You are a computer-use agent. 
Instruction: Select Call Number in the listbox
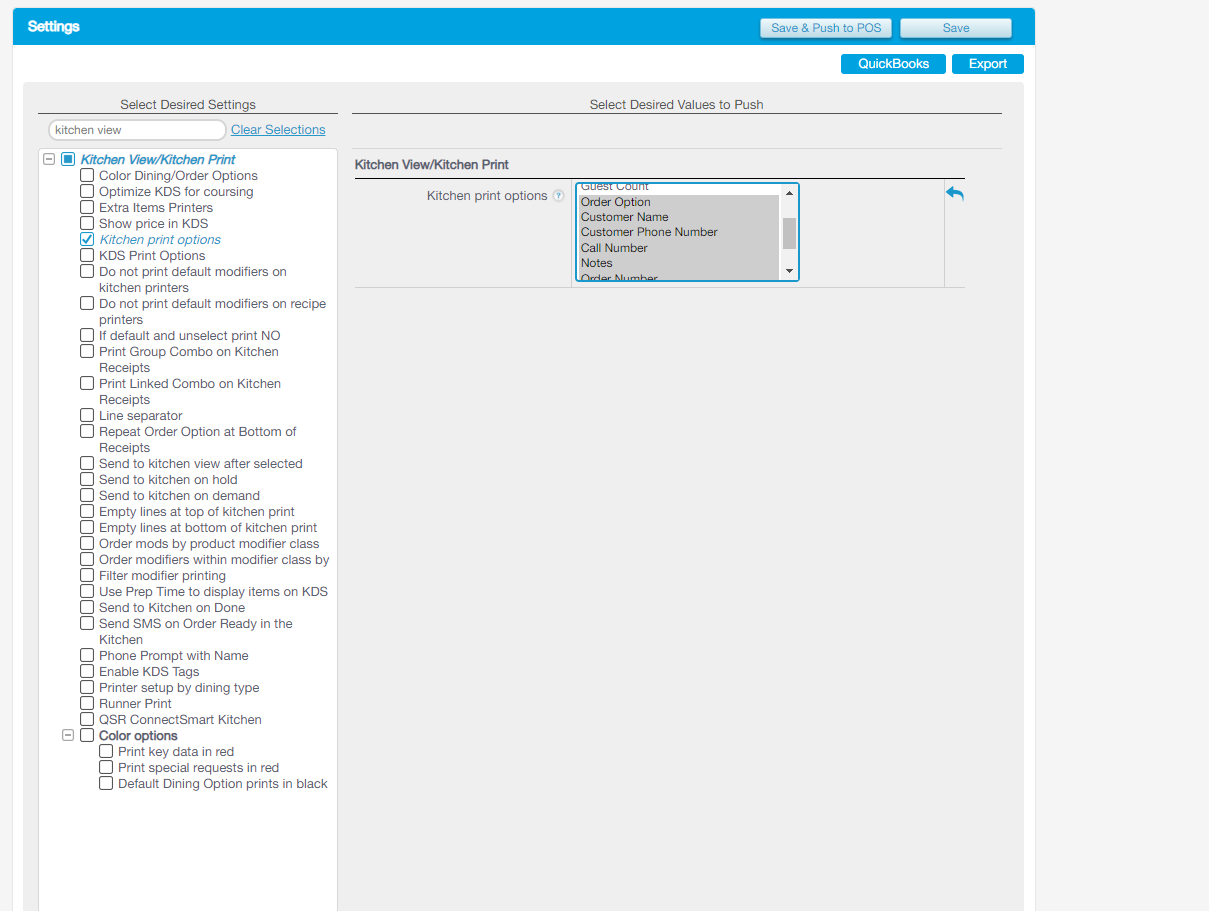(x=679, y=248)
